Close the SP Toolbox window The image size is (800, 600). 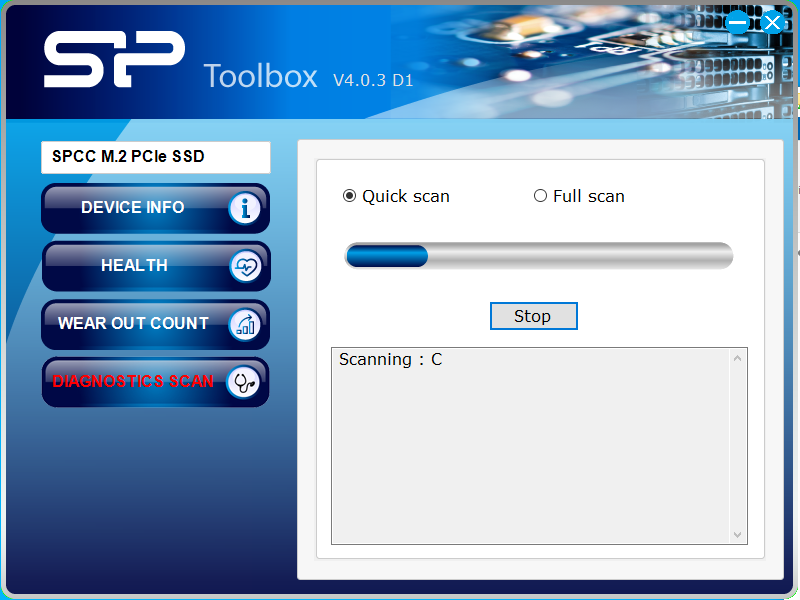coord(772,22)
